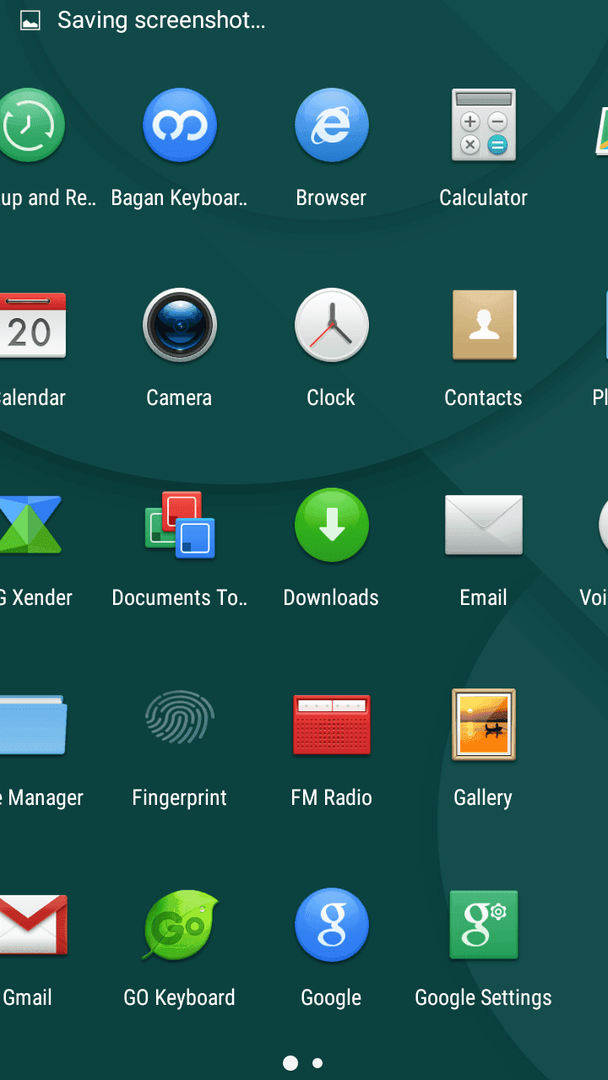Open the Backup and Restore app
This screenshot has height=1080, width=608.
click(x=30, y=125)
